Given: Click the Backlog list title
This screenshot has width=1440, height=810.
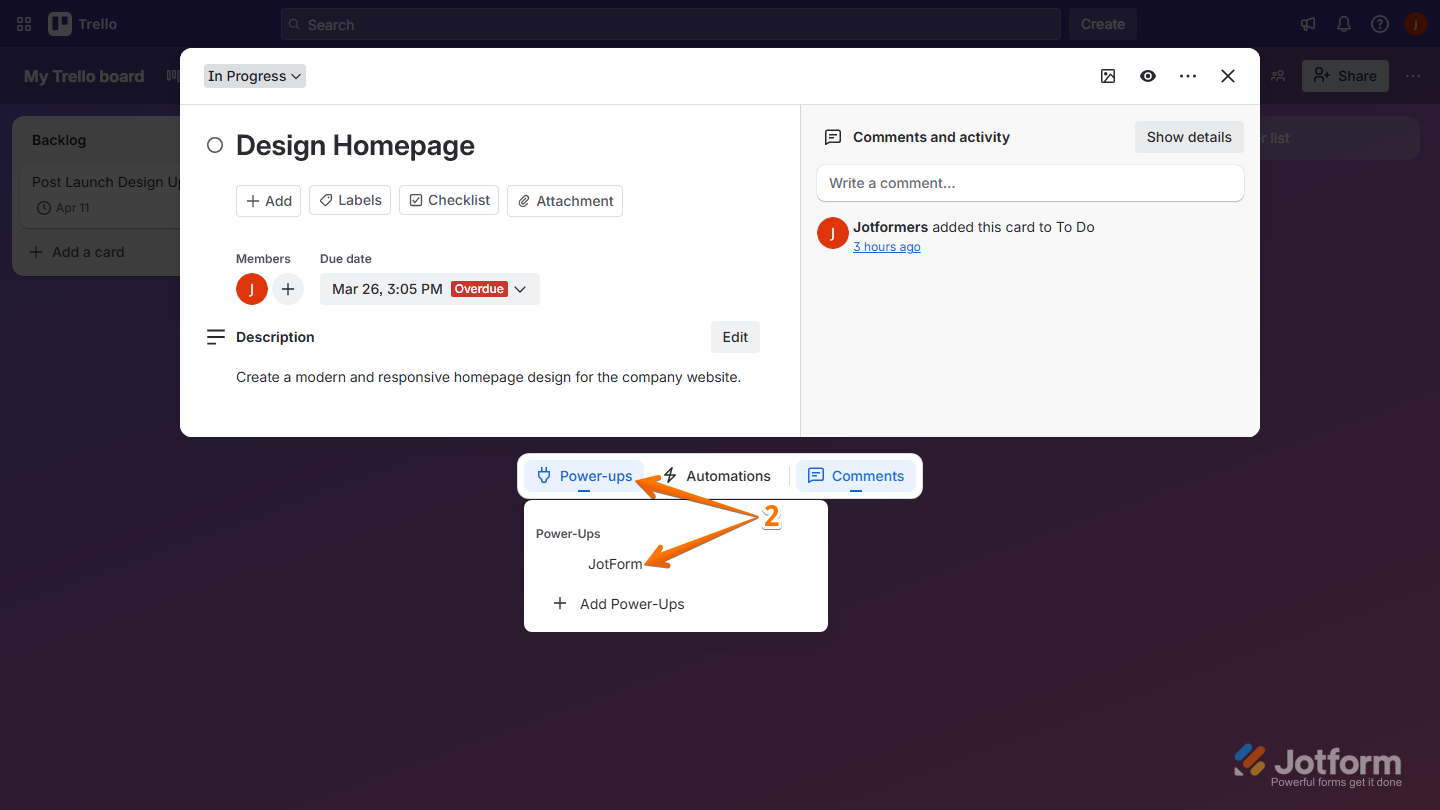Looking at the screenshot, I should (x=59, y=140).
